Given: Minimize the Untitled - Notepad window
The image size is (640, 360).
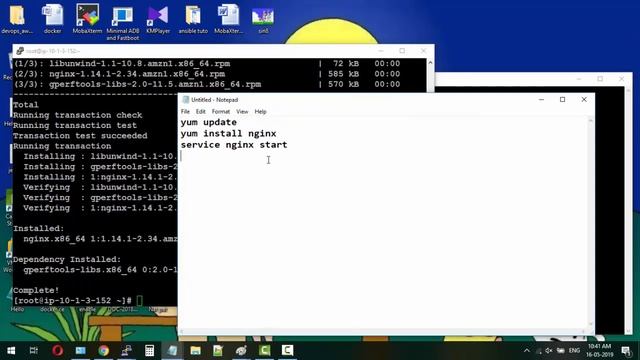Looking at the screenshot, I should pos(541,100).
